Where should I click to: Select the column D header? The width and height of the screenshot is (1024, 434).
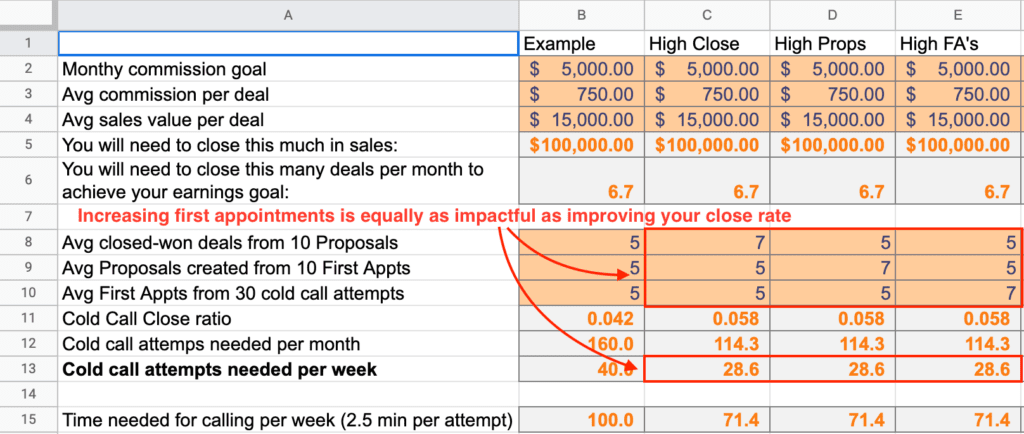(x=832, y=14)
